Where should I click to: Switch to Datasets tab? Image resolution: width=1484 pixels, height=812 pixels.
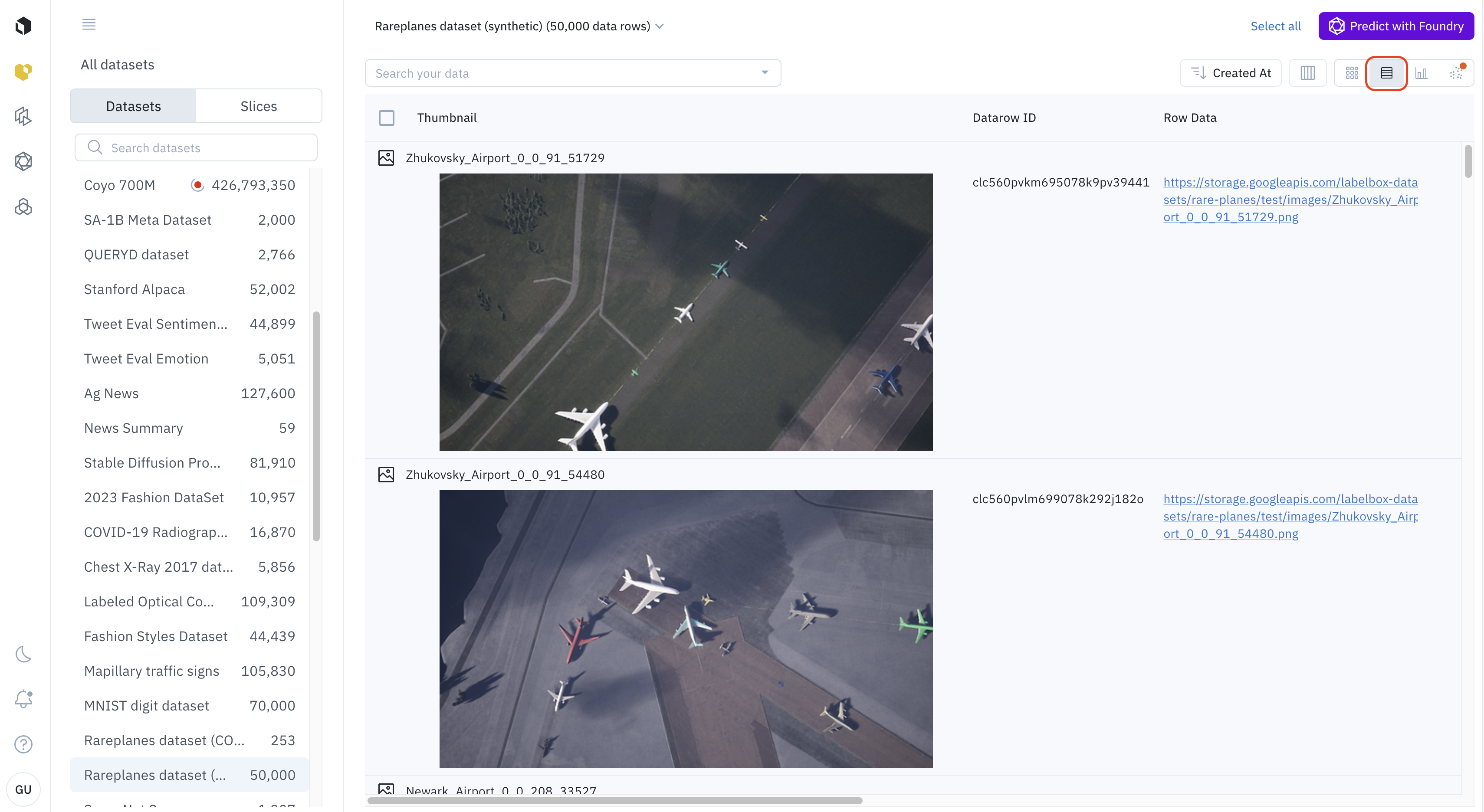pyautogui.click(x=133, y=106)
